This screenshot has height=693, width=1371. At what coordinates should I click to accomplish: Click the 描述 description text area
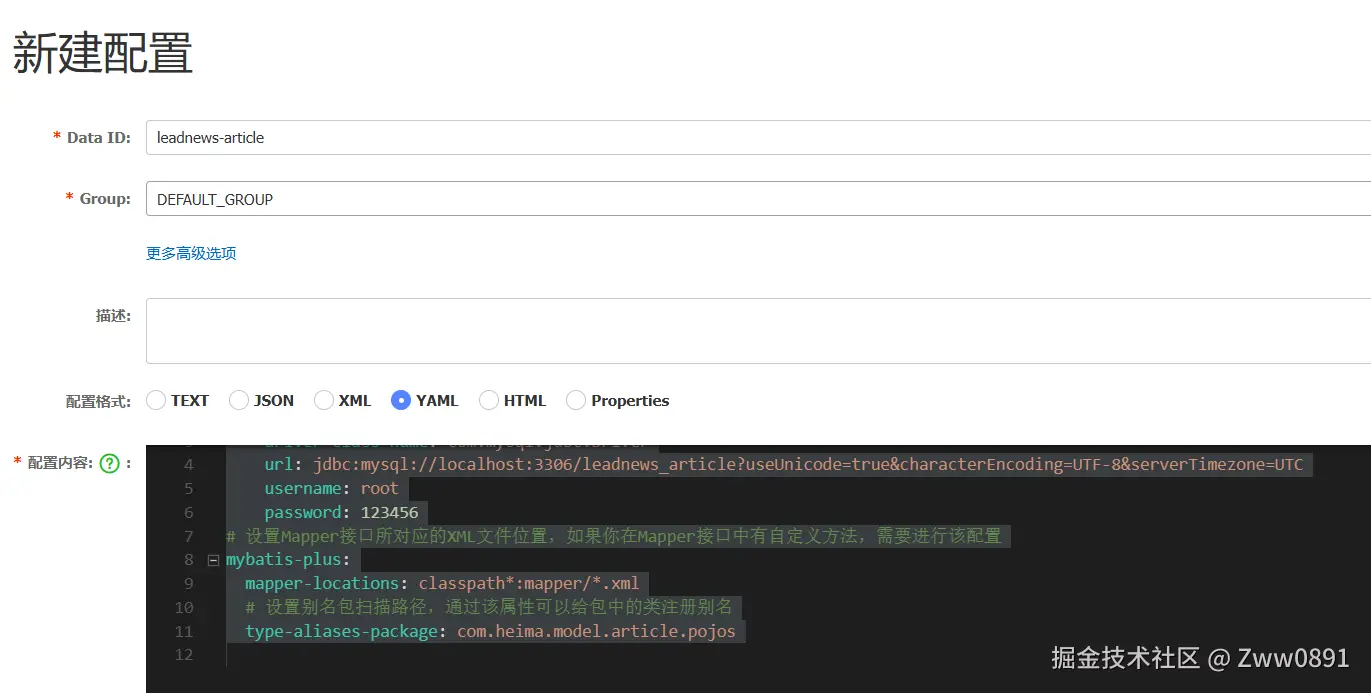click(758, 331)
